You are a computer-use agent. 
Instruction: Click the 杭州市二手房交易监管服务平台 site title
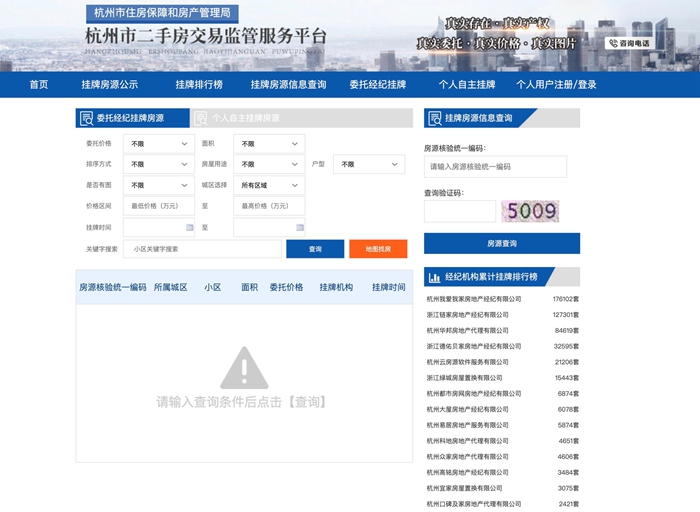tap(206, 36)
